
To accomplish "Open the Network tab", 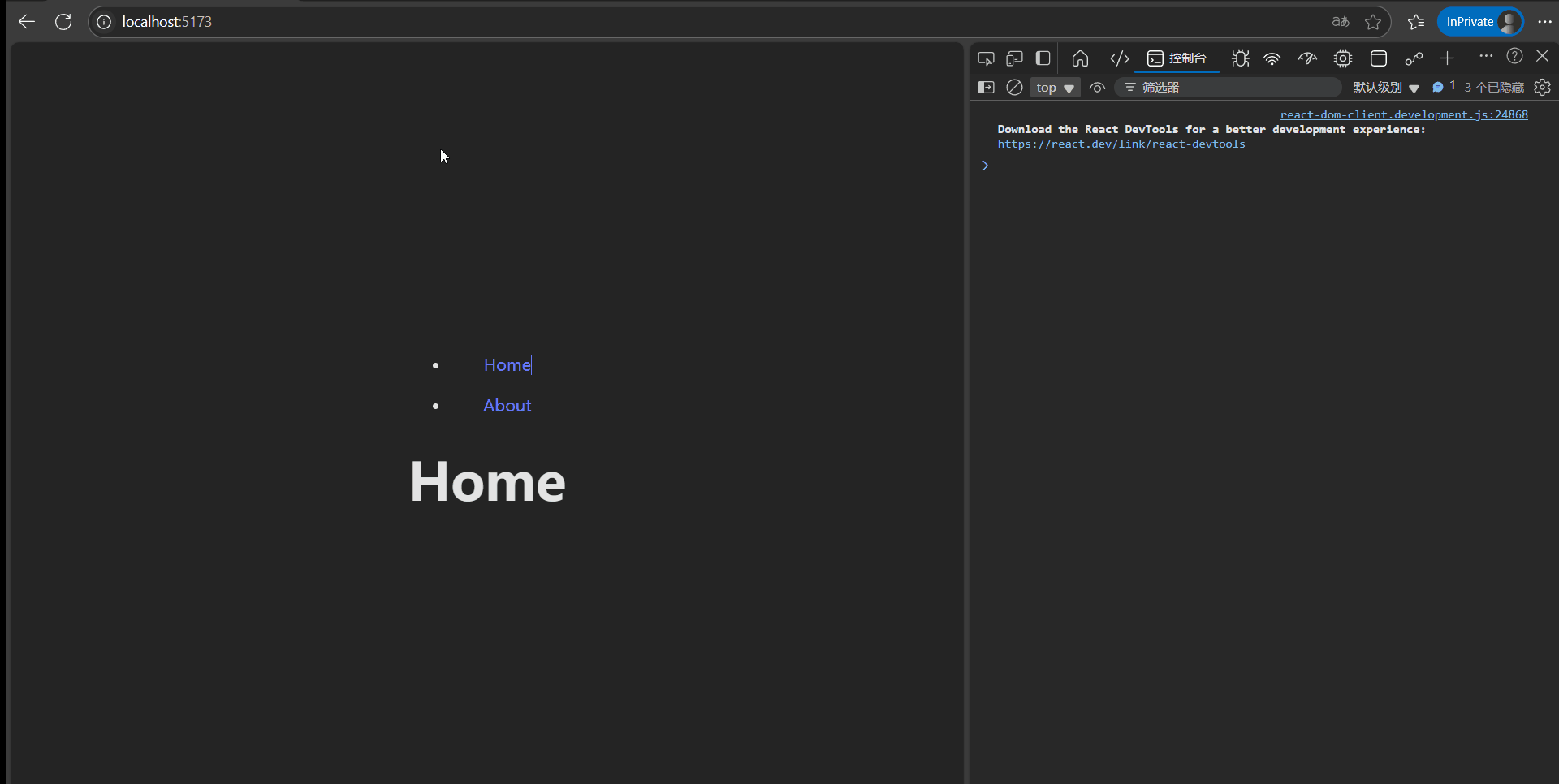I will click(1272, 58).
